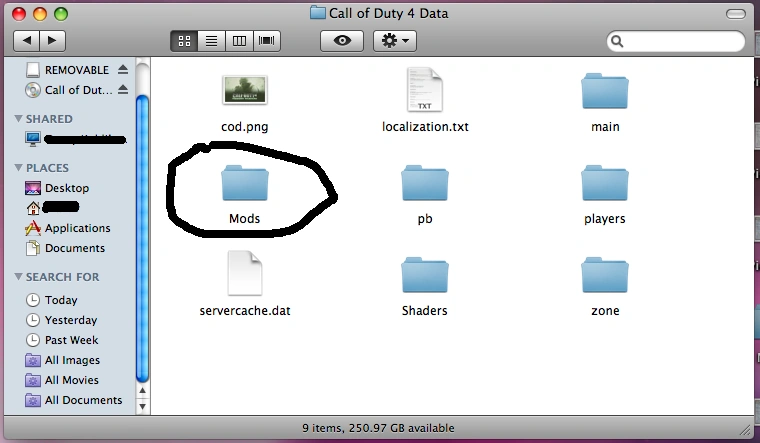
Task: Go forward with the right arrow button
Action: (52, 41)
